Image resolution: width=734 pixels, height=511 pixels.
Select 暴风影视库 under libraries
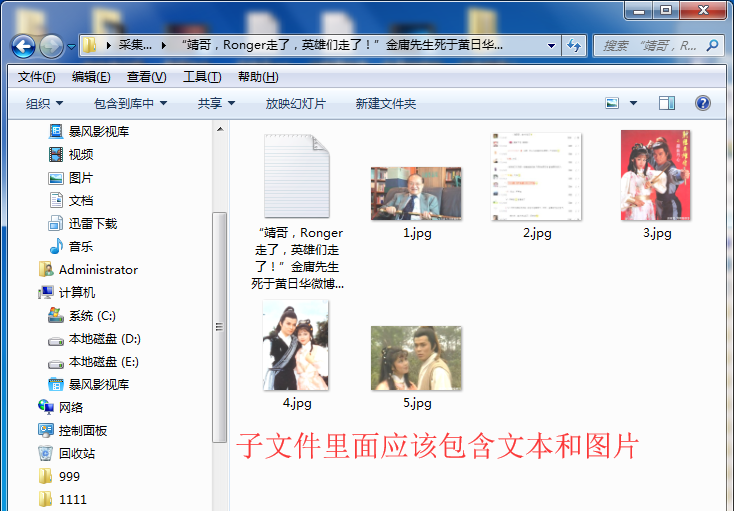89,131
